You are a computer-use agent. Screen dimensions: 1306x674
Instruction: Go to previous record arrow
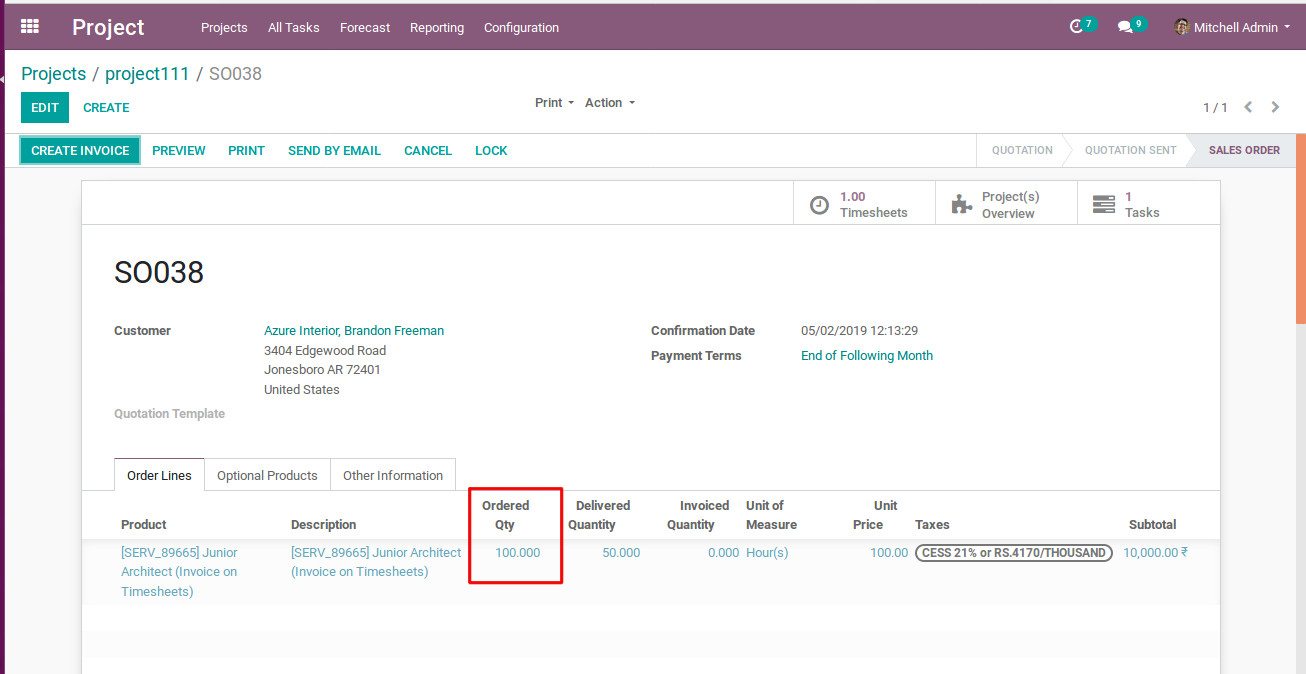1248,107
